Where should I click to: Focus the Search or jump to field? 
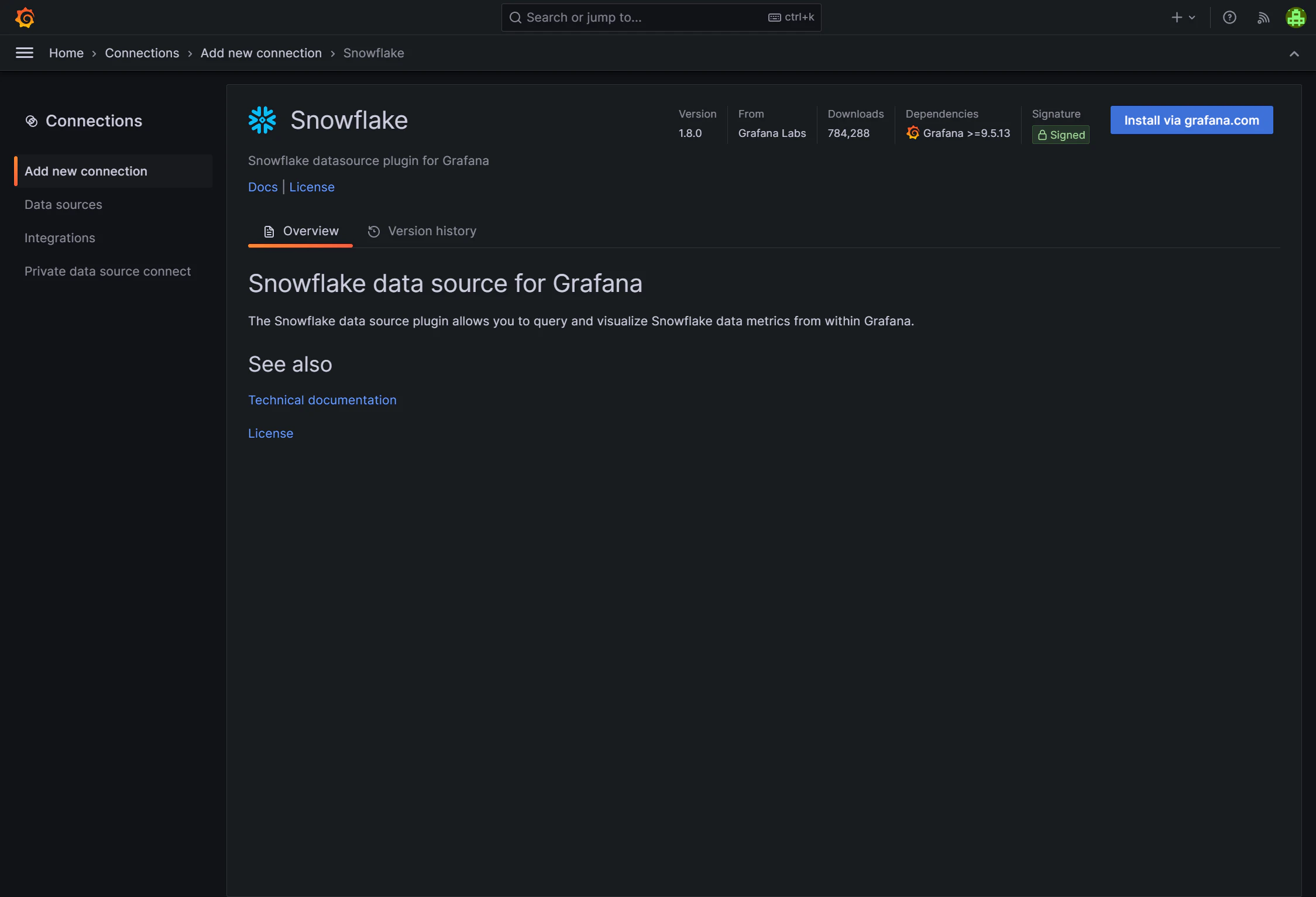pyautogui.click(x=661, y=18)
